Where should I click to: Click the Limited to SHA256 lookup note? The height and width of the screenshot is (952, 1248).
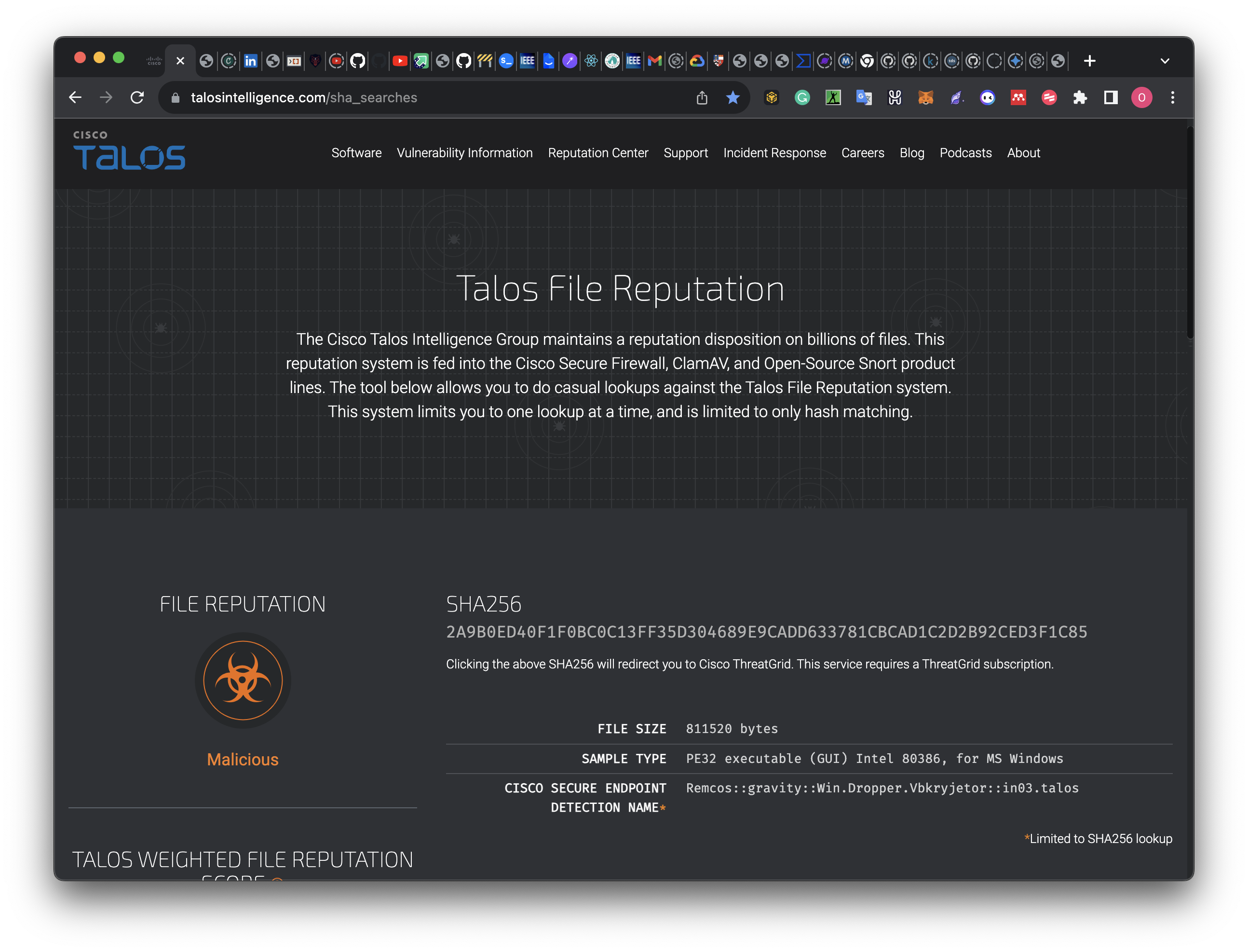pos(1099,839)
